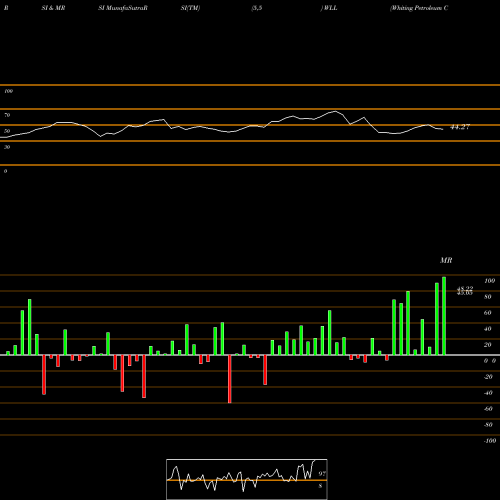This screenshot has width=500, height=500.
Task: Click the RSI current value 44.27 label
Action: click(460, 127)
